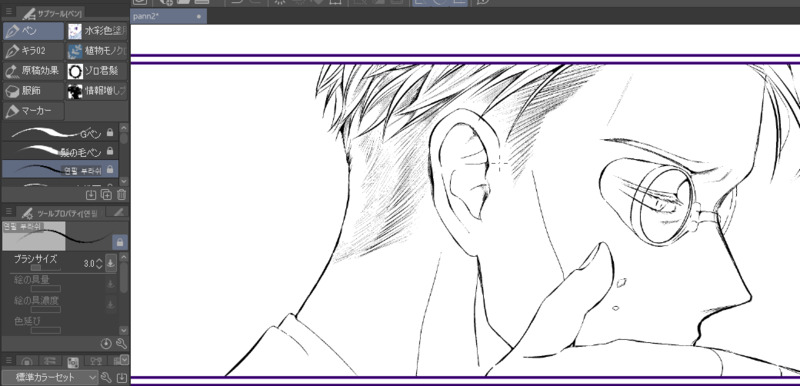Toggle the lock in the tool property preview

pyautogui.click(x=120, y=242)
